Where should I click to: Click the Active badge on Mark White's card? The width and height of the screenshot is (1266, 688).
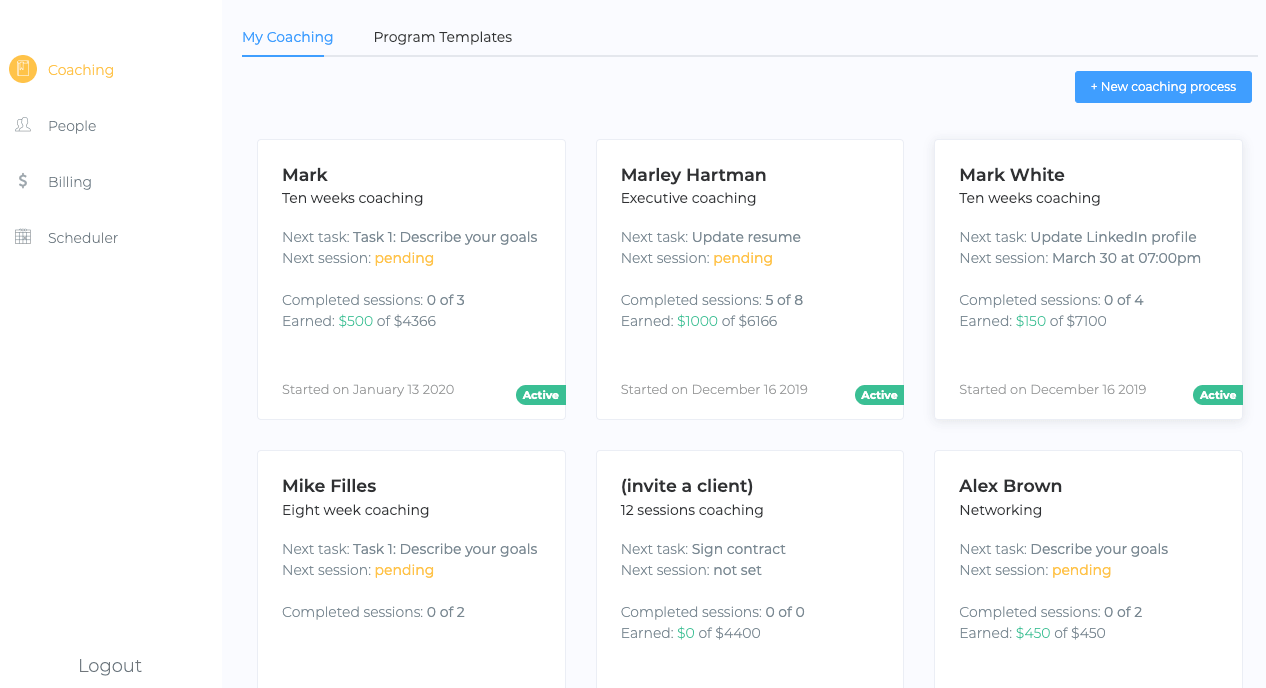point(1218,395)
